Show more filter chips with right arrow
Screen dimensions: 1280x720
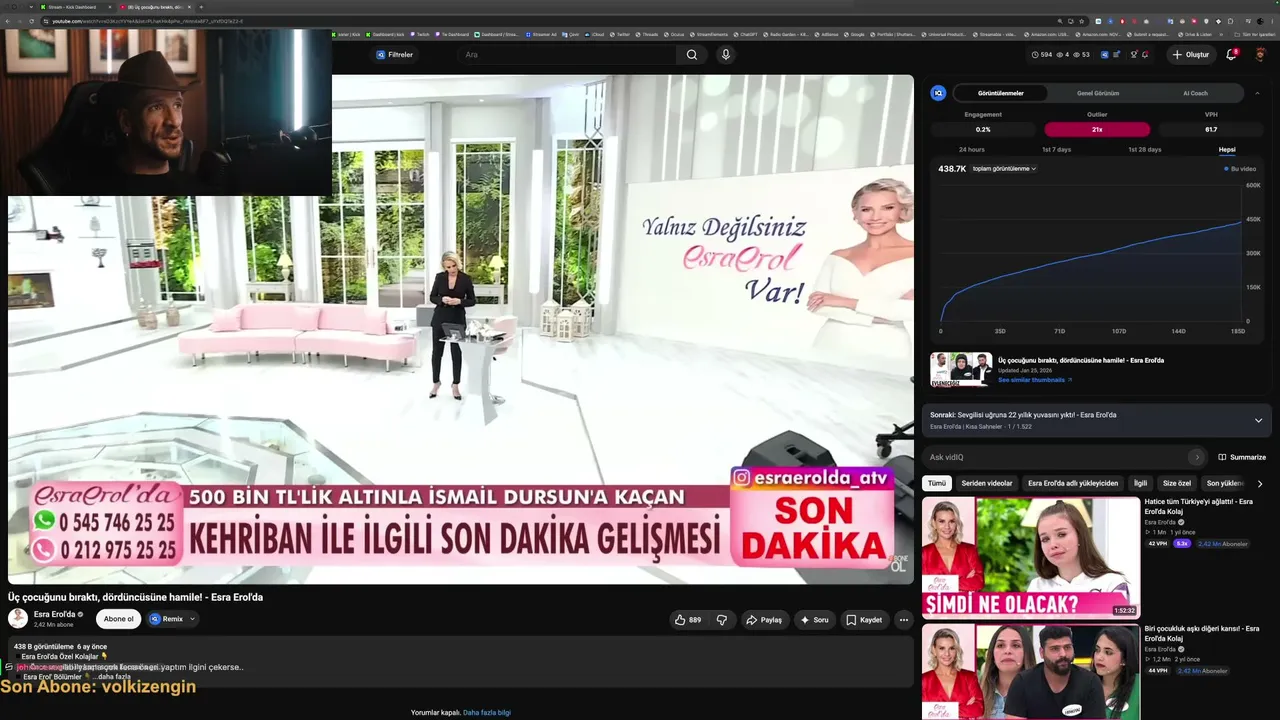click(1259, 483)
